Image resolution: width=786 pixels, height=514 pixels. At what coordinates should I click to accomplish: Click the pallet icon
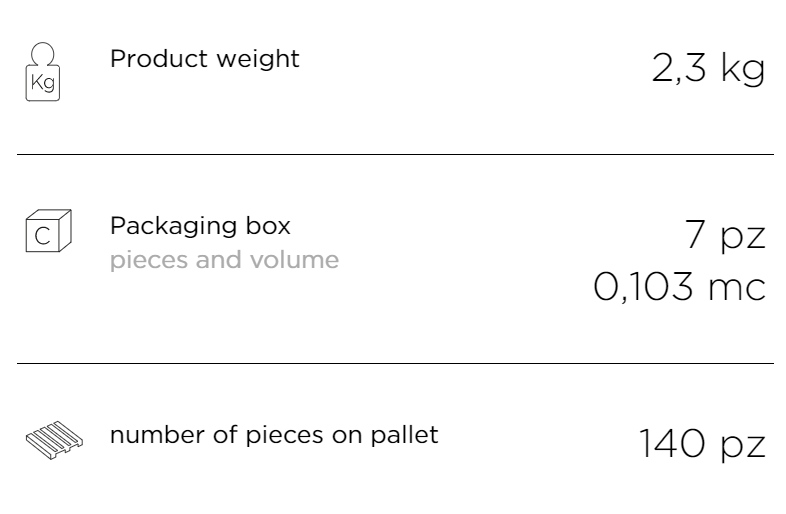tap(54, 440)
